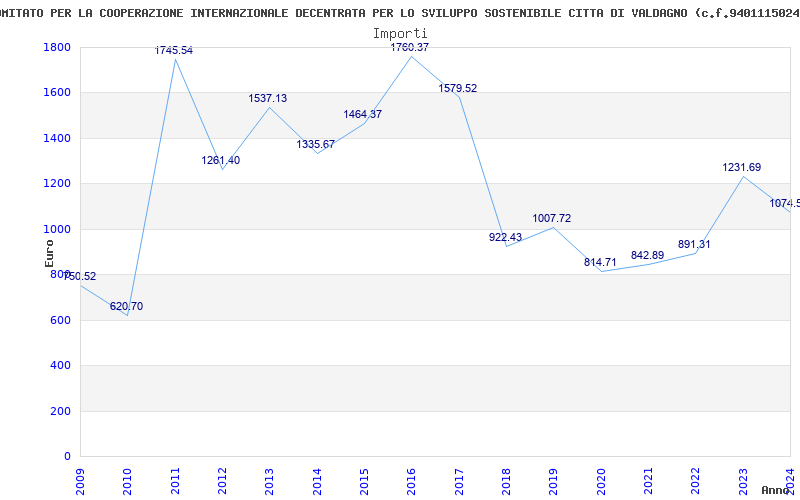The height and width of the screenshot is (500, 800).
Task: Select the 2018 x-axis year
Action: 506,481
